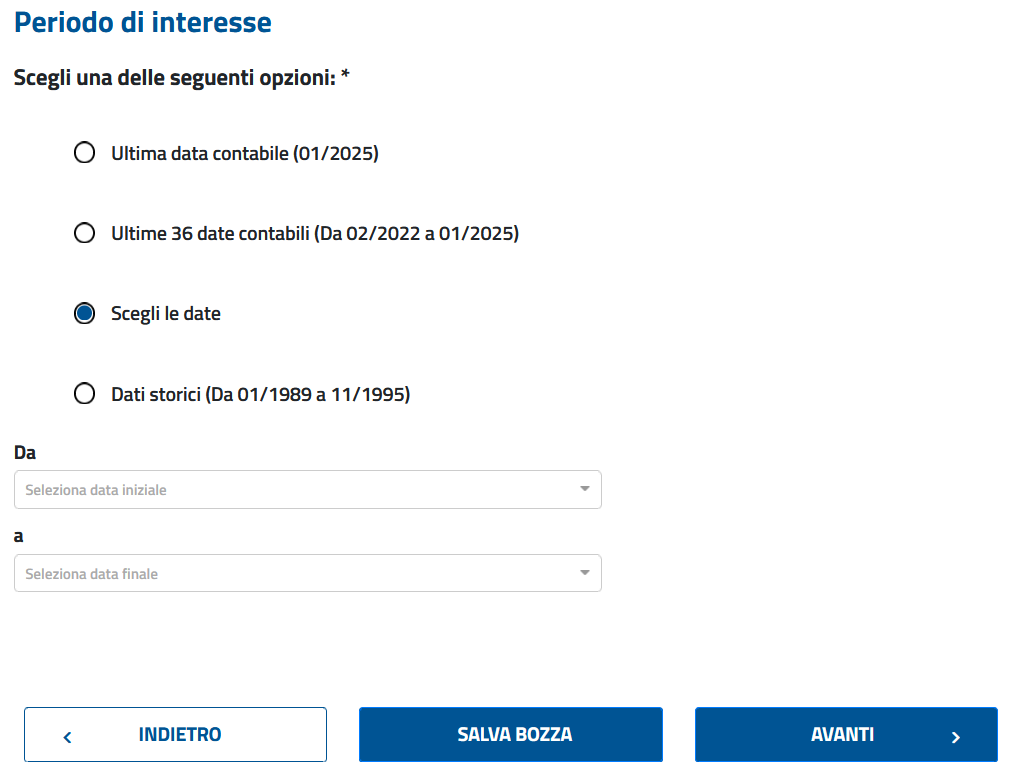Click the Periodo di interesse heading

(143, 22)
